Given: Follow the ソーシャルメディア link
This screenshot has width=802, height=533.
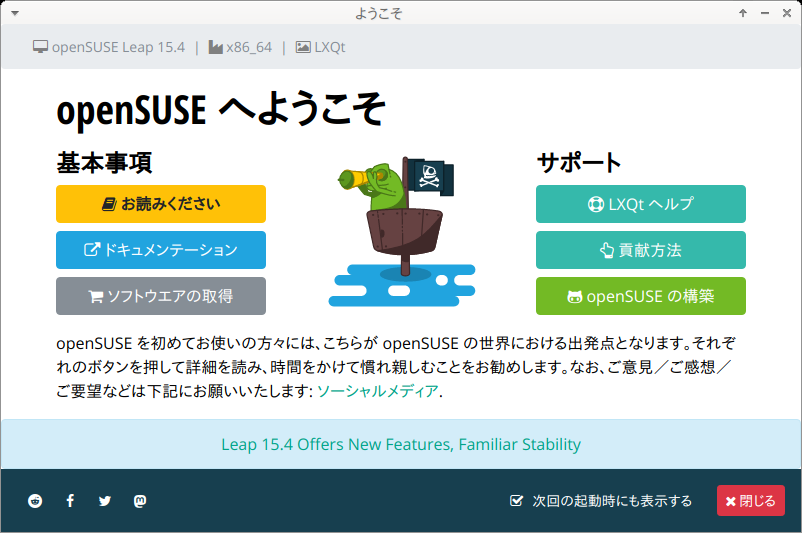Looking at the screenshot, I should coord(377,391).
